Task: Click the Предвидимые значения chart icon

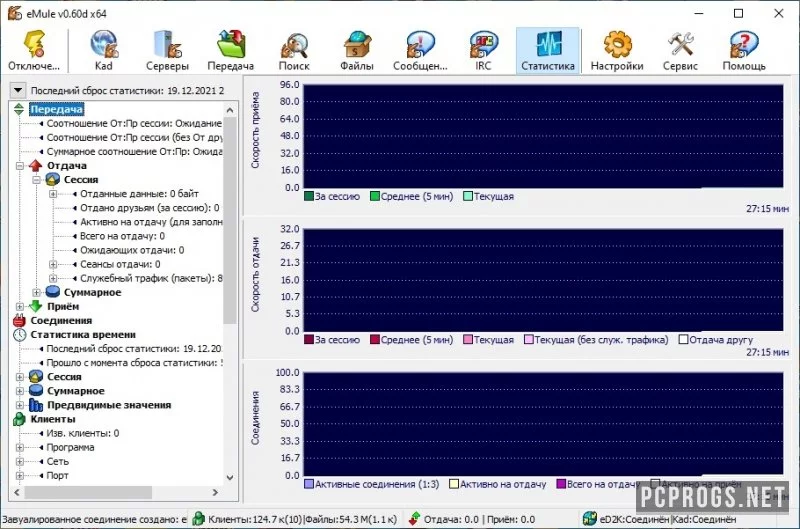Action: click(35, 405)
